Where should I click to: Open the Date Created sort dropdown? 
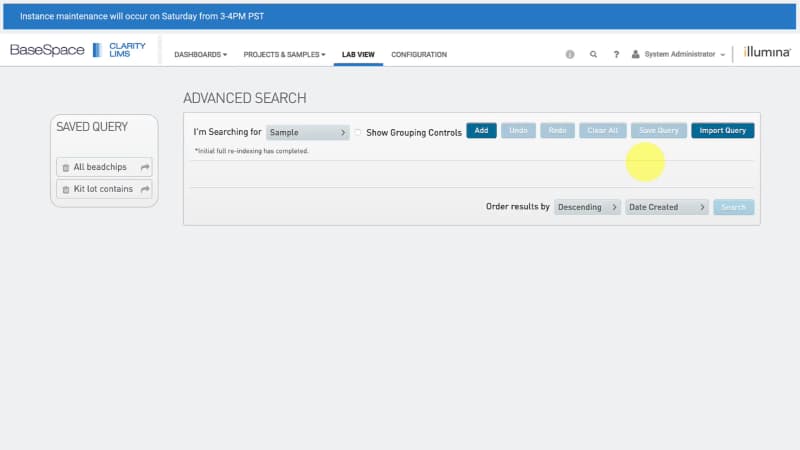coord(667,207)
